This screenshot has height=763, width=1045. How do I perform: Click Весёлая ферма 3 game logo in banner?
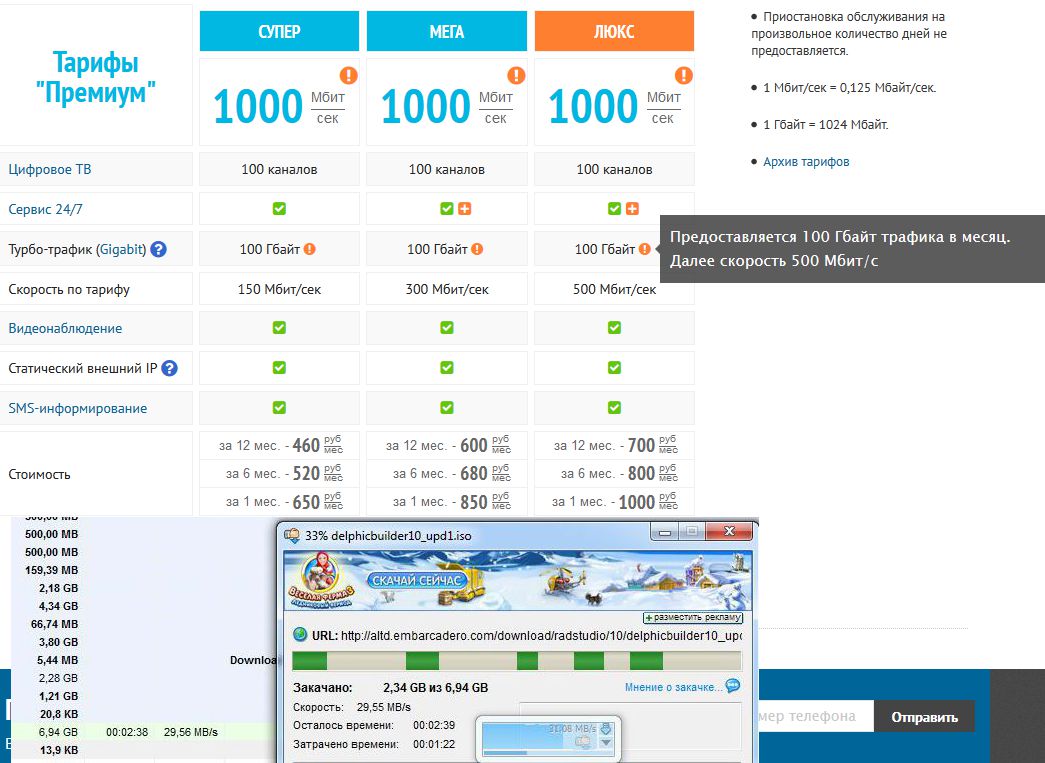pos(322,580)
